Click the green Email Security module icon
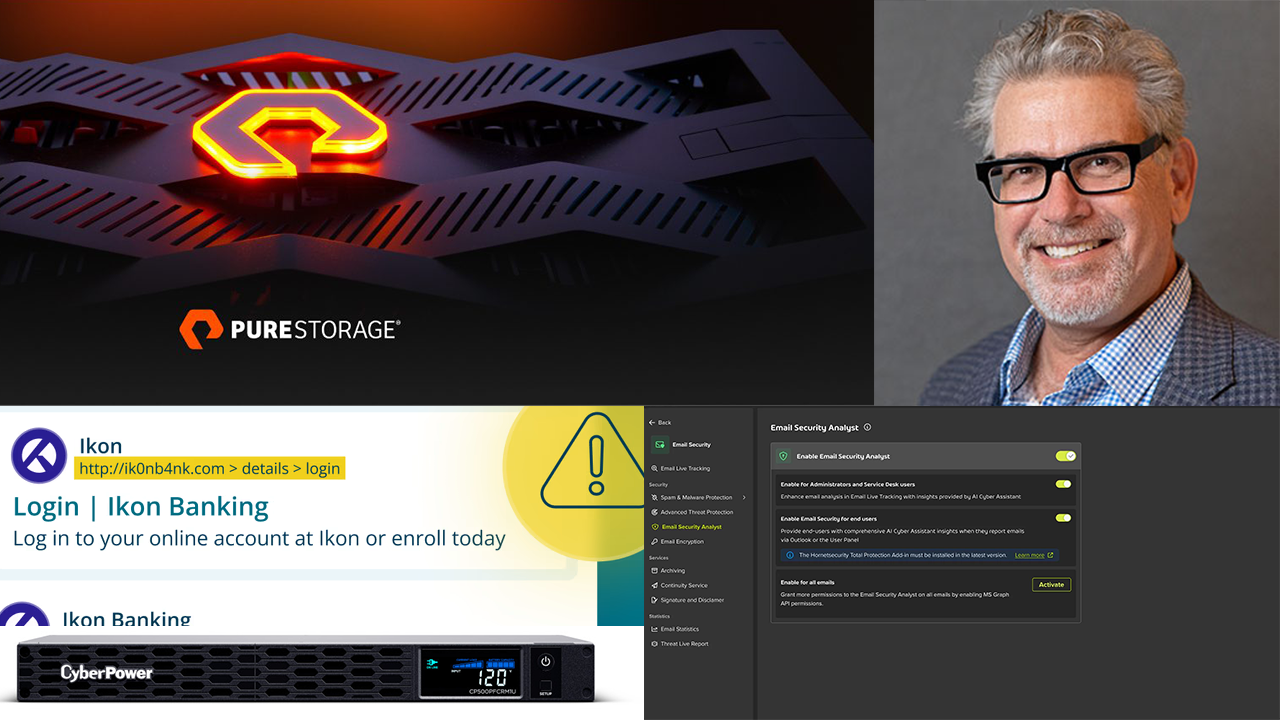 [x=660, y=445]
